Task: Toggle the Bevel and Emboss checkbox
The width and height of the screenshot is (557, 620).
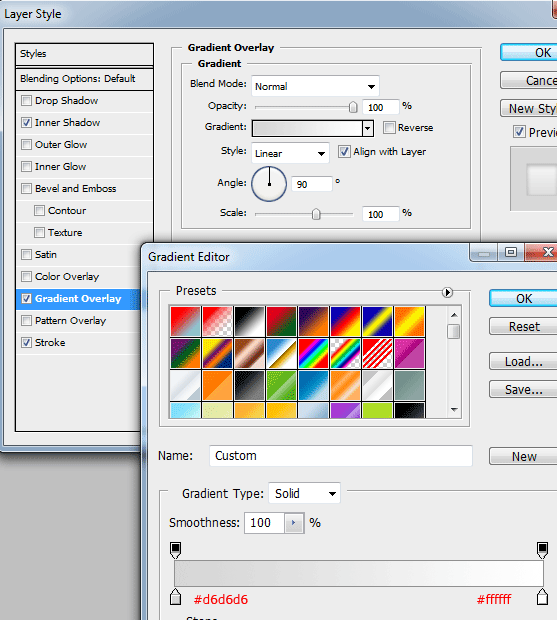Action: pos(26,188)
